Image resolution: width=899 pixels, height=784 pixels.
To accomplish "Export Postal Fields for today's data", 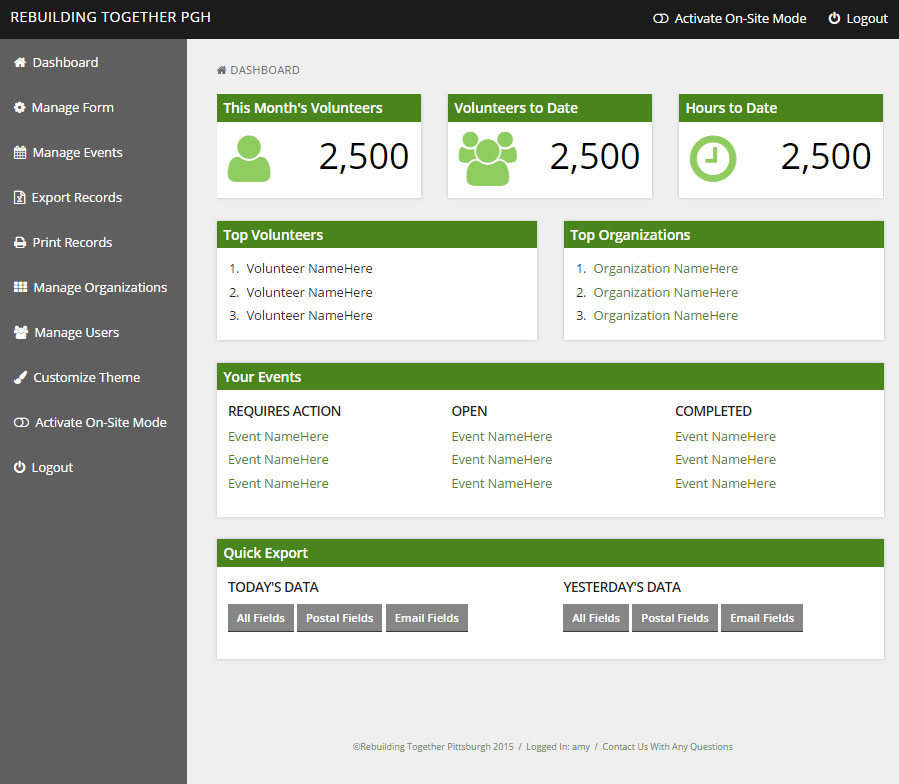I will click(339, 618).
